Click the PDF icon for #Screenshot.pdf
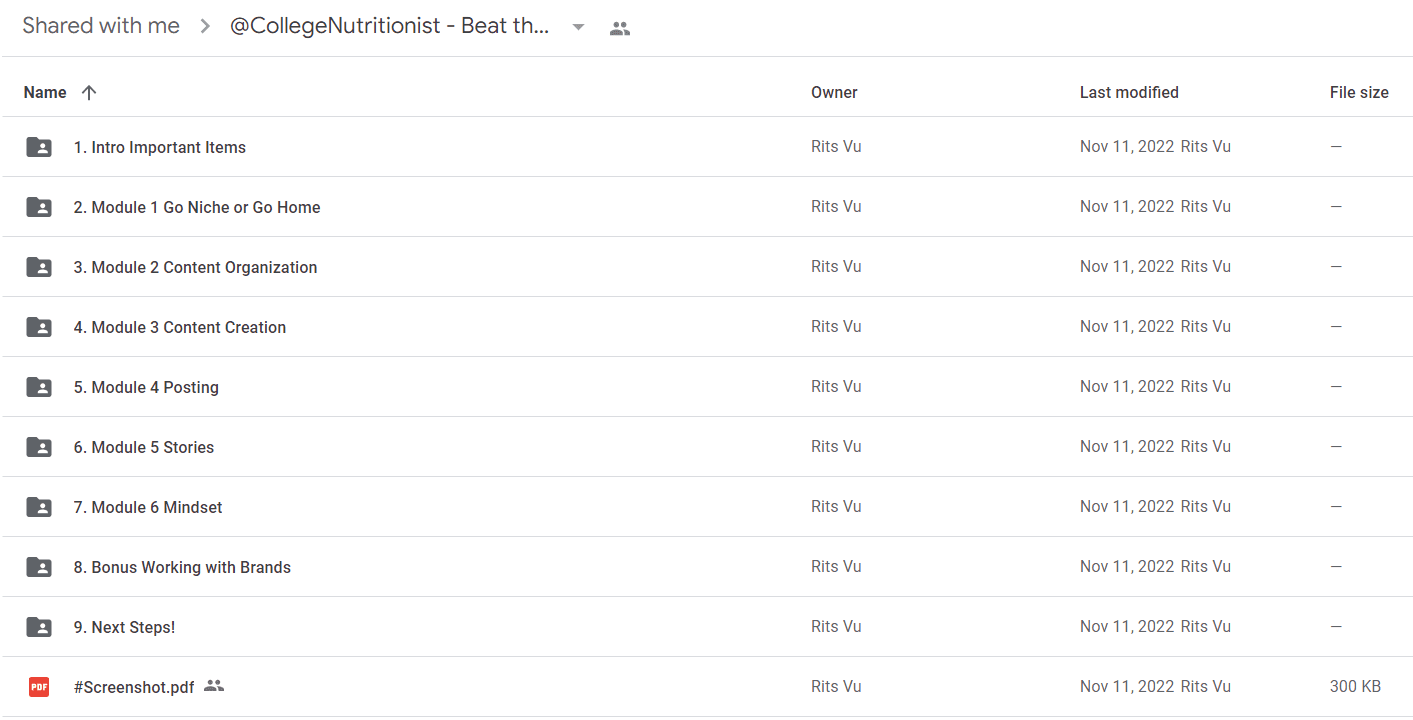Viewport: 1413px width, 720px height. (x=39, y=687)
